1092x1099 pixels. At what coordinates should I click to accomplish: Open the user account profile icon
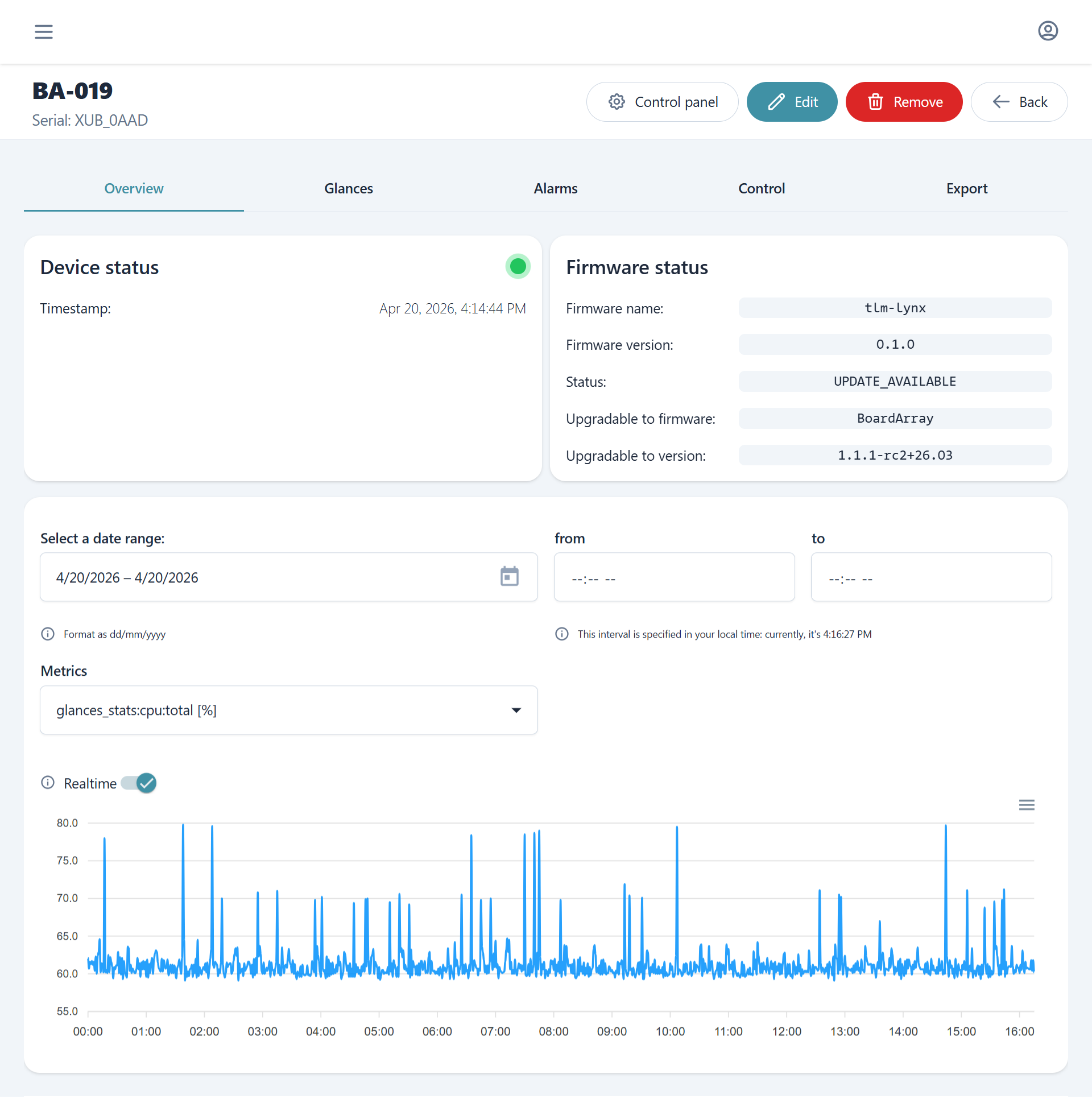1048,31
